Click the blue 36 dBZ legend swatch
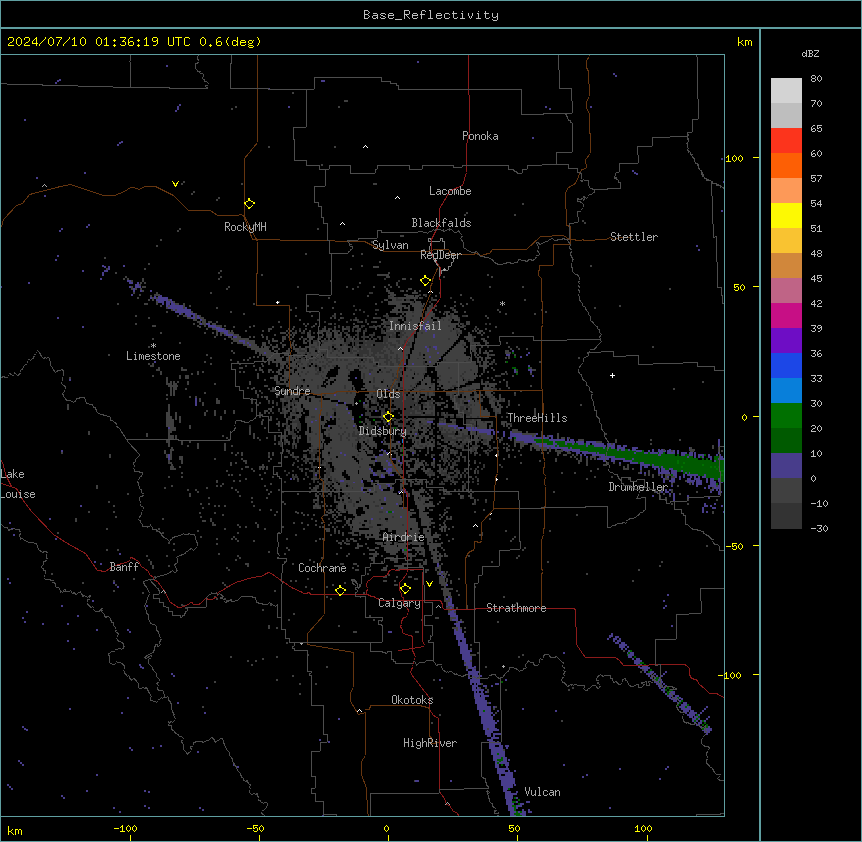 pyautogui.click(x=786, y=365)
